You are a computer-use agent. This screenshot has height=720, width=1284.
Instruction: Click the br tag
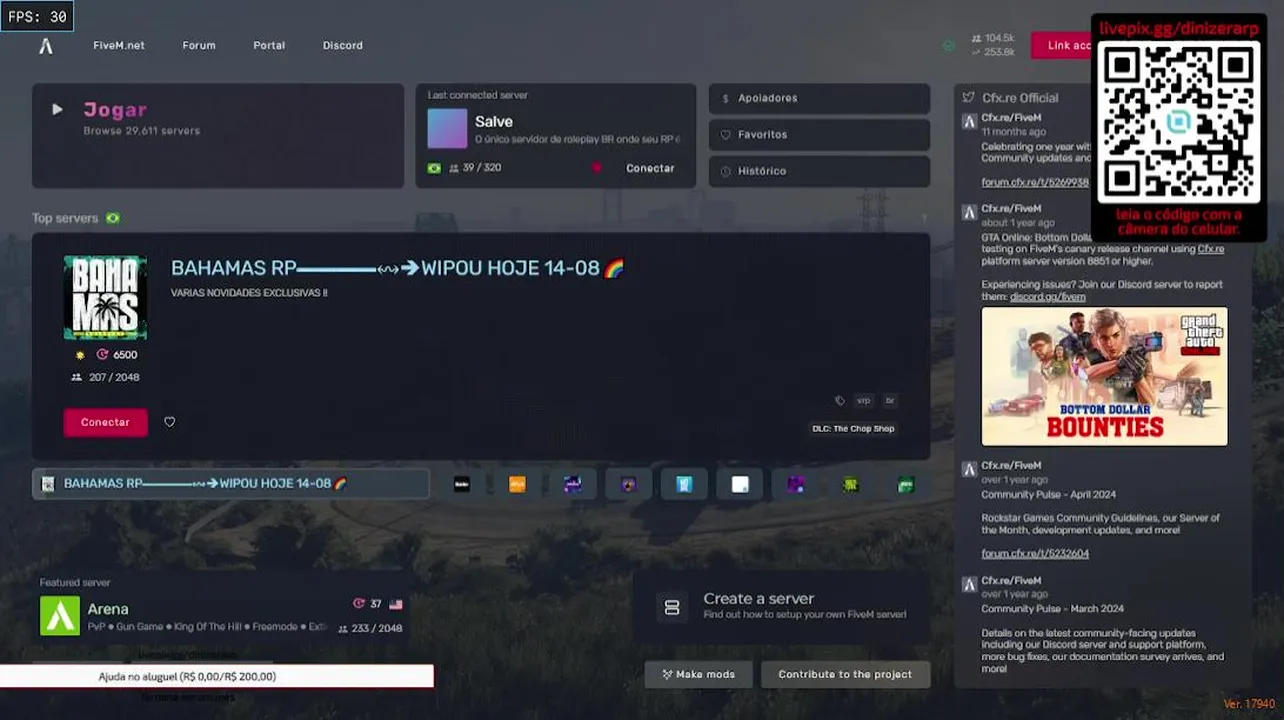tap(889, 400)
